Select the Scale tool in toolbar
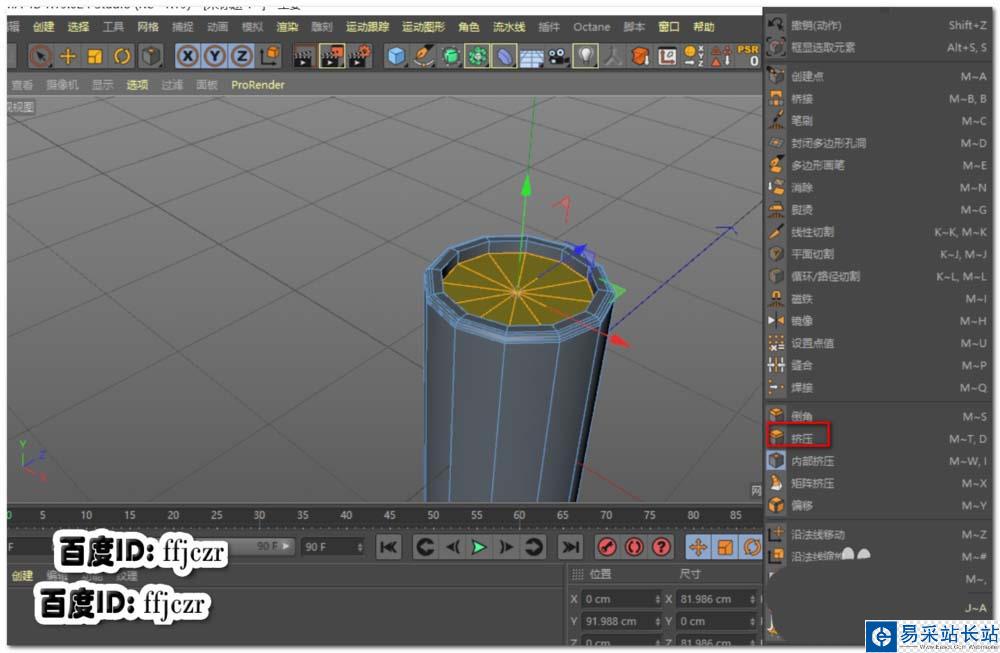Image resolution: width=1000 pixels, height=653 pixels. [x=95, y=57]
